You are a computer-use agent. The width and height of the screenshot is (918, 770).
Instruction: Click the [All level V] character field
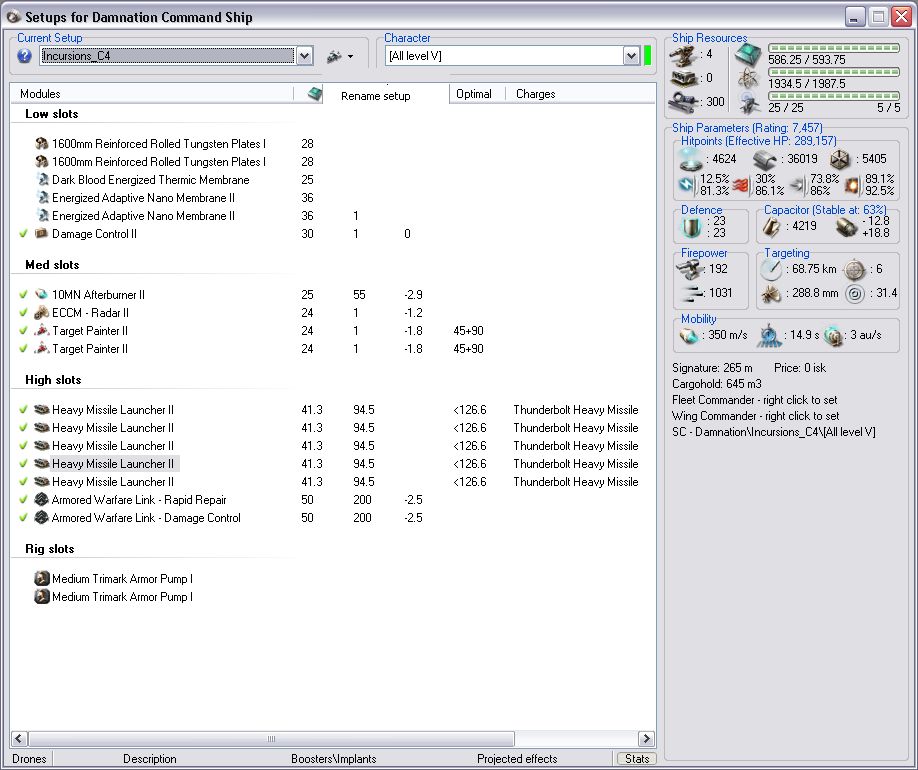click(504, 56)
